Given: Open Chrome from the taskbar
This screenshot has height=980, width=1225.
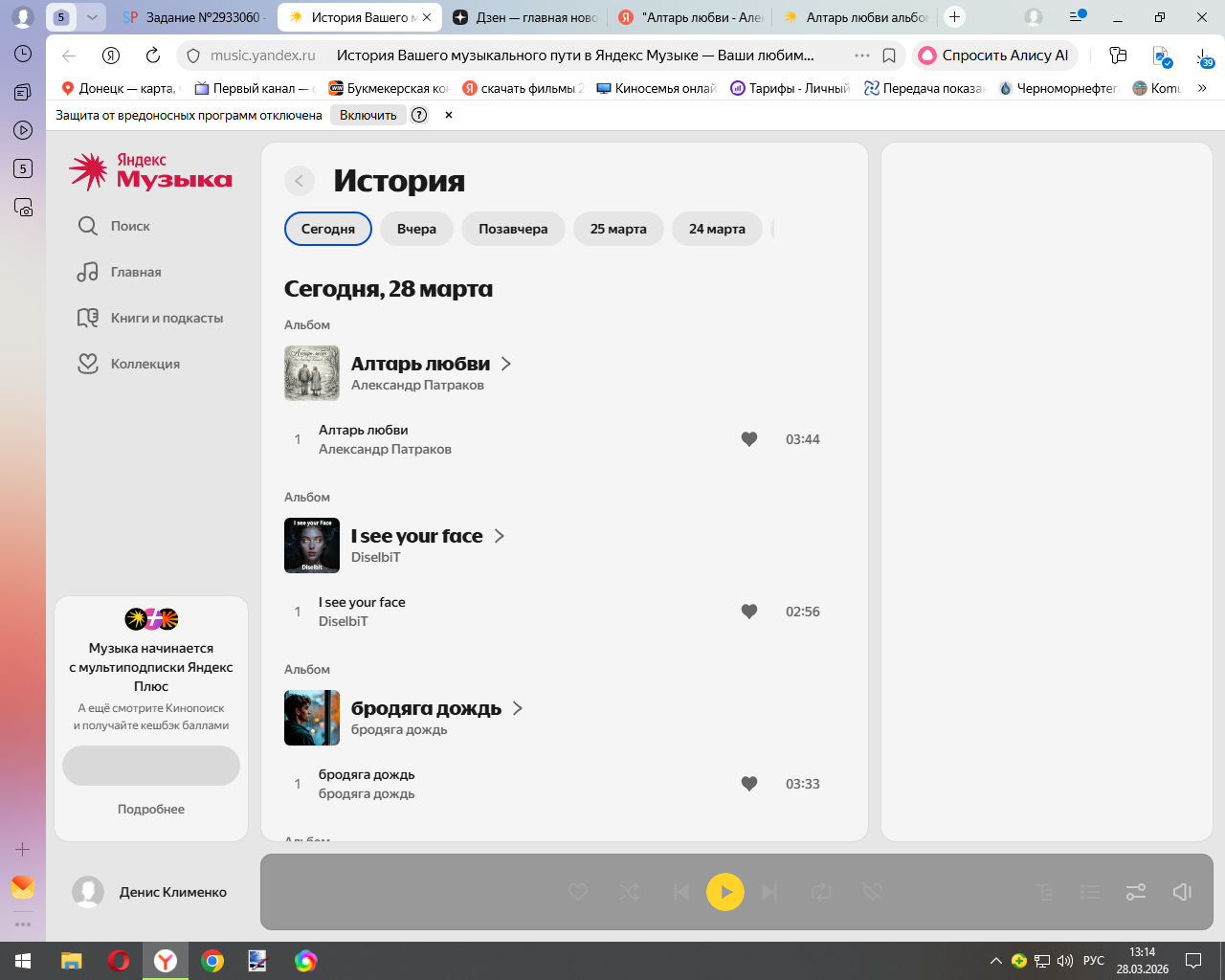Looking at the screenshot, I should [x=212, y=961].
